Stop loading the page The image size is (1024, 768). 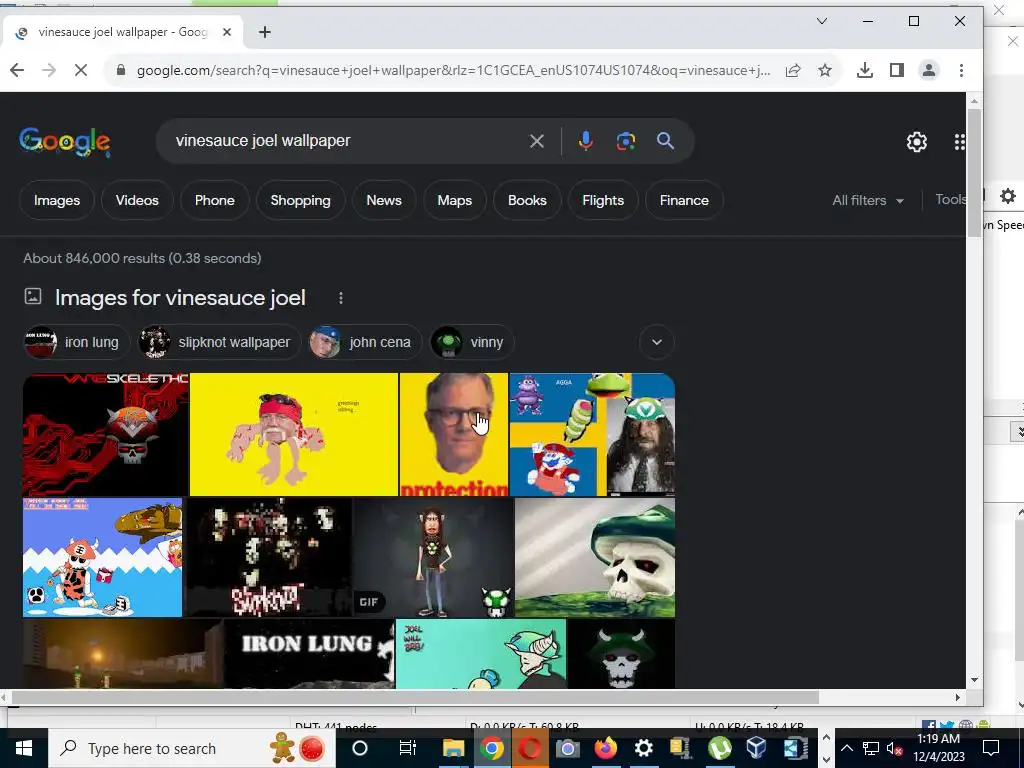[x=81, y=70]
